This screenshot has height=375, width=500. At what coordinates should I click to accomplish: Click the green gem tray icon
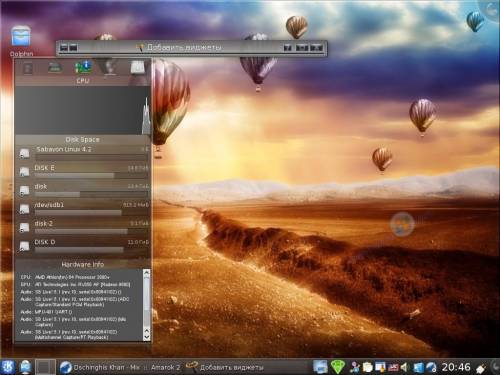pyautogui.click(x=337, y=367)
